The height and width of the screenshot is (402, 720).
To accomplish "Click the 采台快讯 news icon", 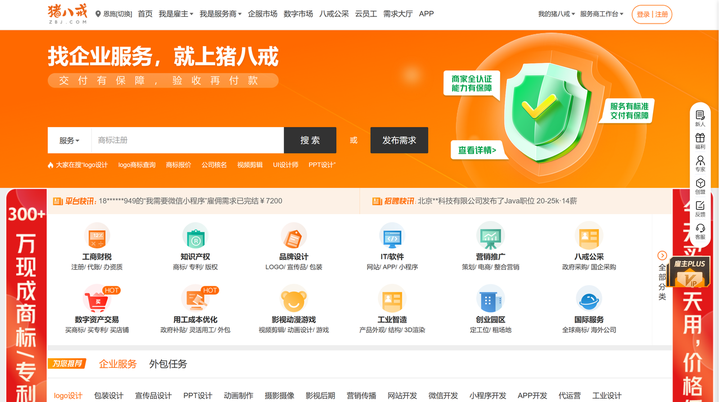I will tap(58, 201).
